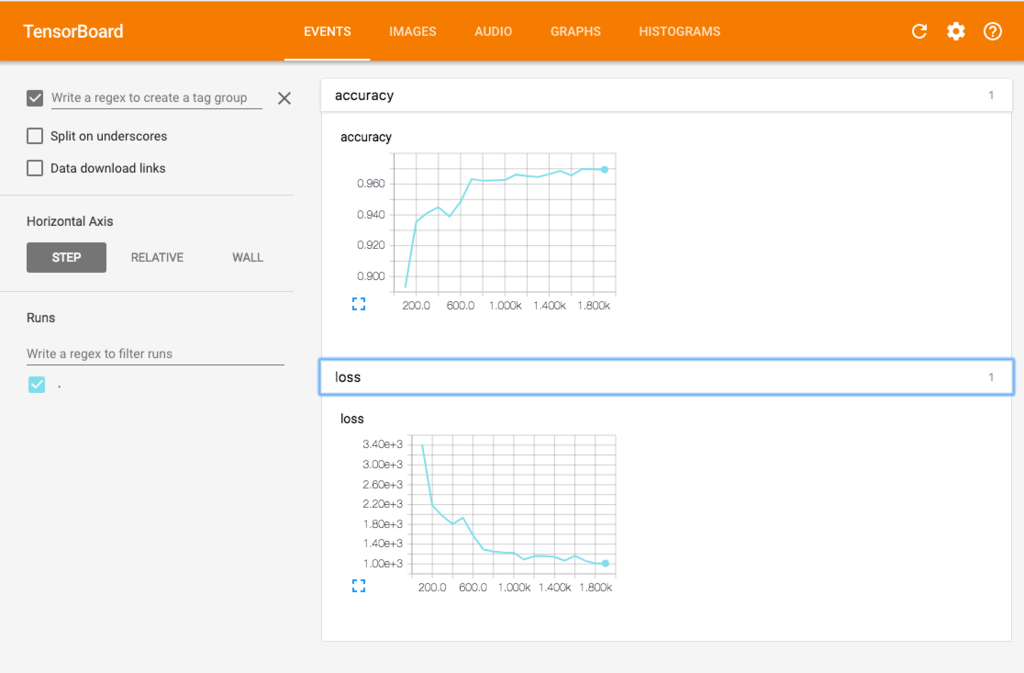Enable Data download links checkbox
Screen dimensions: 1024x673
[x=35, y=168]
